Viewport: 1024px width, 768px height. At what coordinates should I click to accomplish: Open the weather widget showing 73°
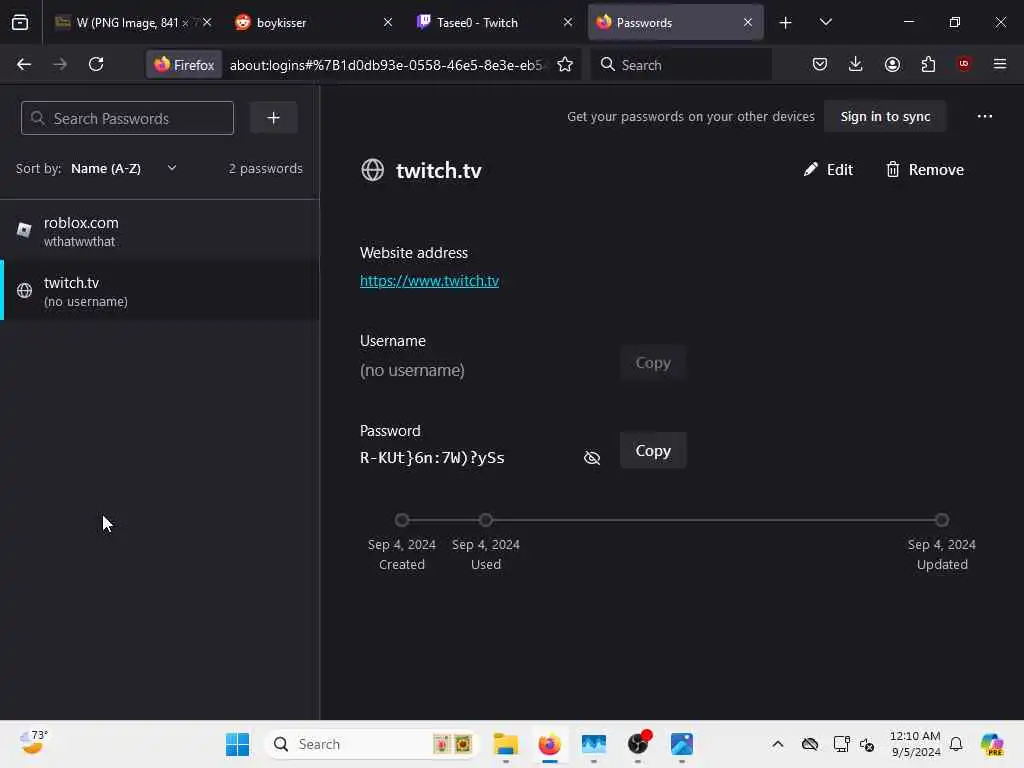click(x=33, y=743)
